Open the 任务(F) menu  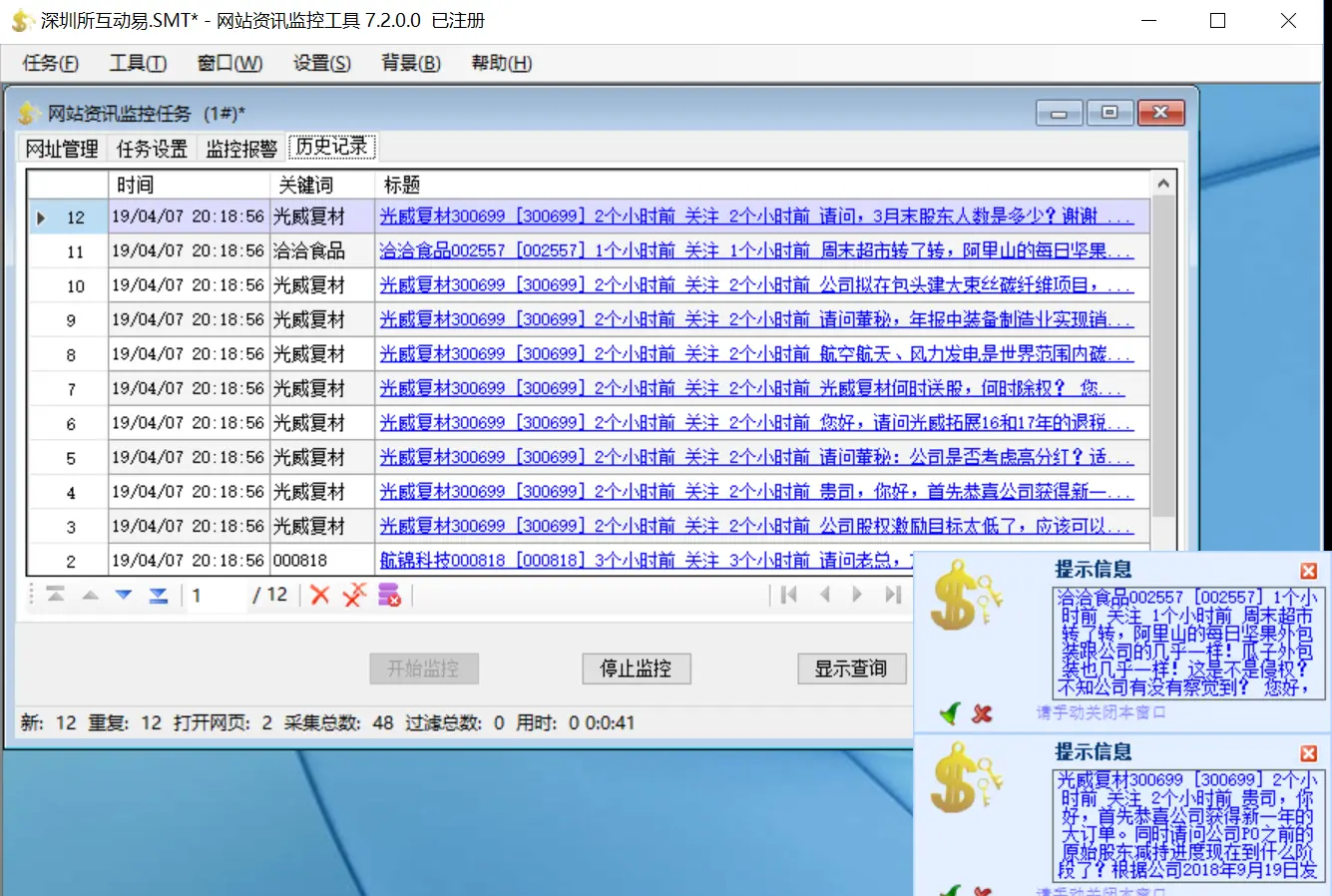tap(50, 63)
